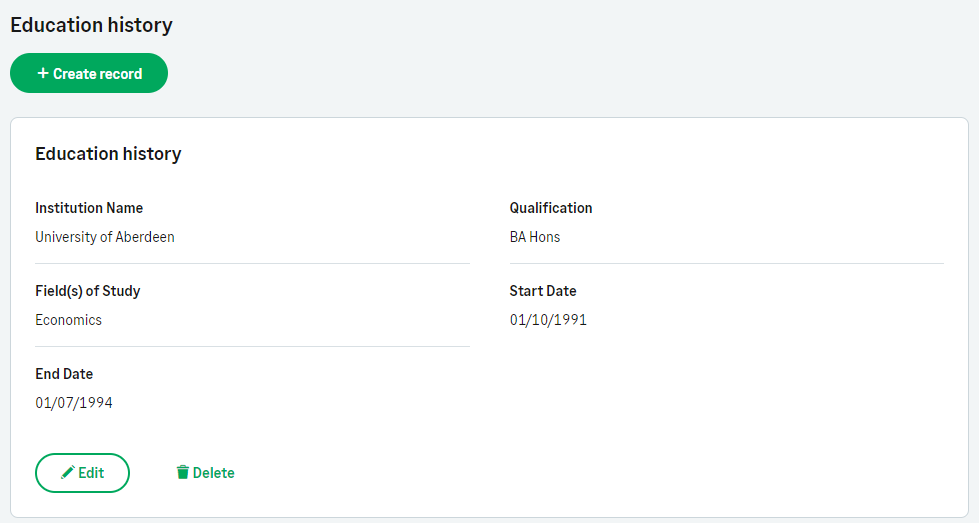Viewport: 979px width, 523px height.
Task: Select the BA Hons qualification value
Action: [x=535, y=237]
